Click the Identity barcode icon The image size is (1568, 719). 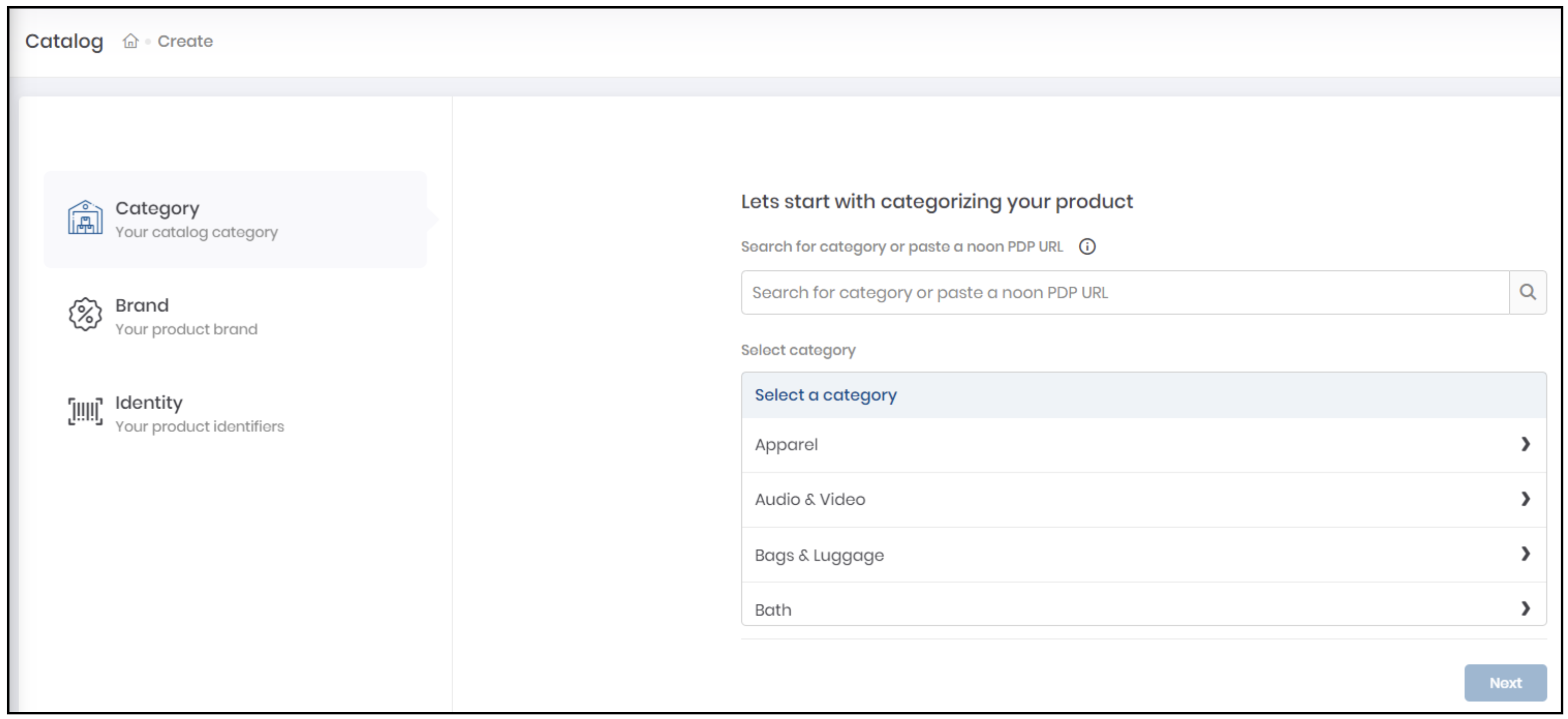85,412
